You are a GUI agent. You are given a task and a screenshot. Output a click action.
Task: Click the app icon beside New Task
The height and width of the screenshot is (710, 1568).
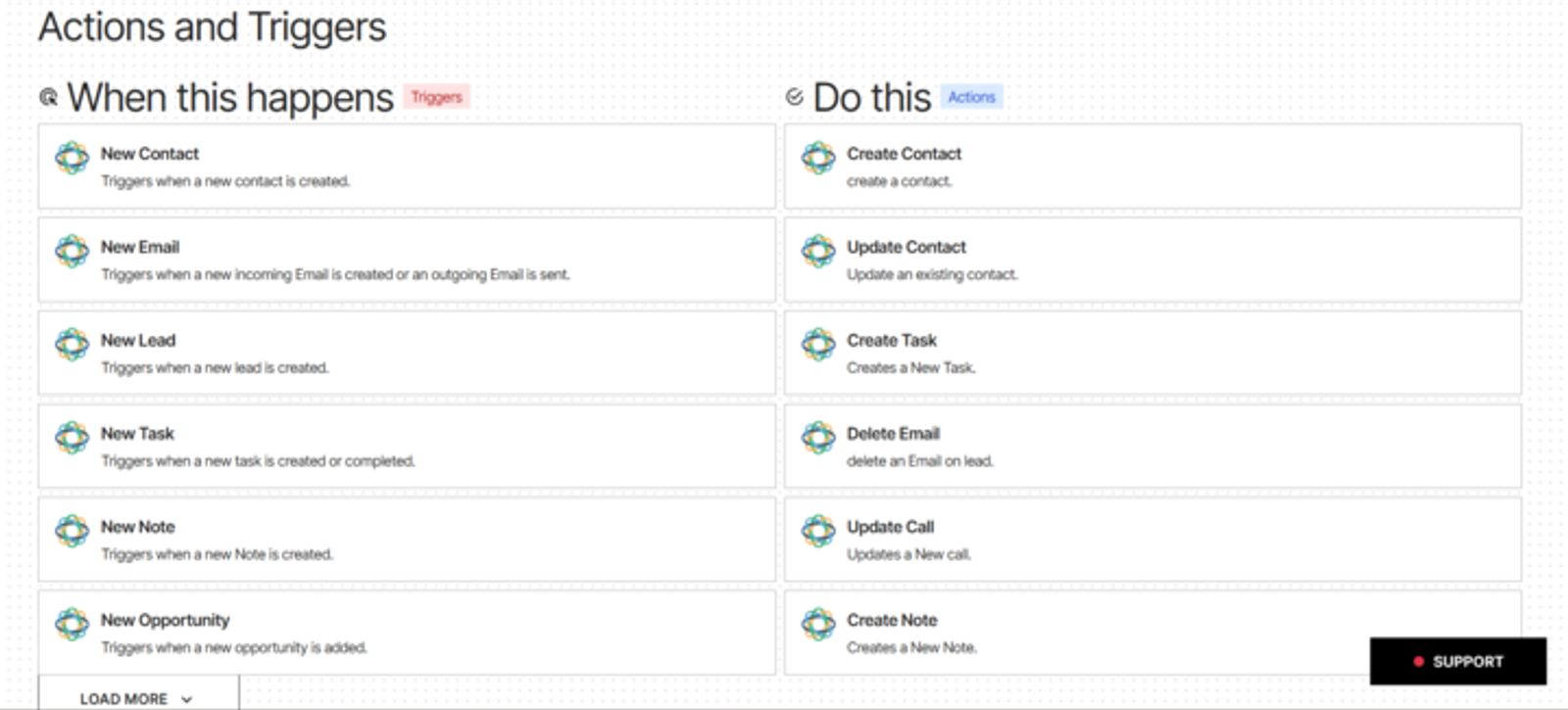[x=72, y=438]
